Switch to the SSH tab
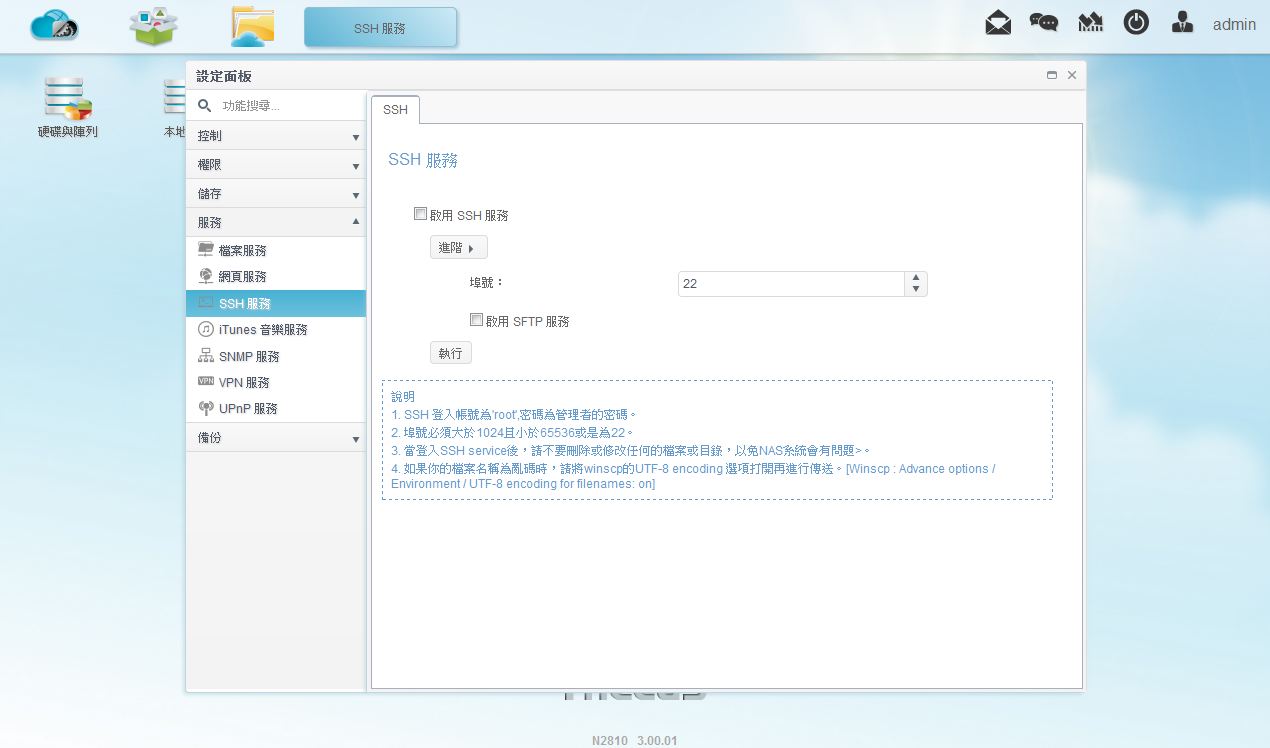This screenshot has height=748, width=1270. (395, 110)
